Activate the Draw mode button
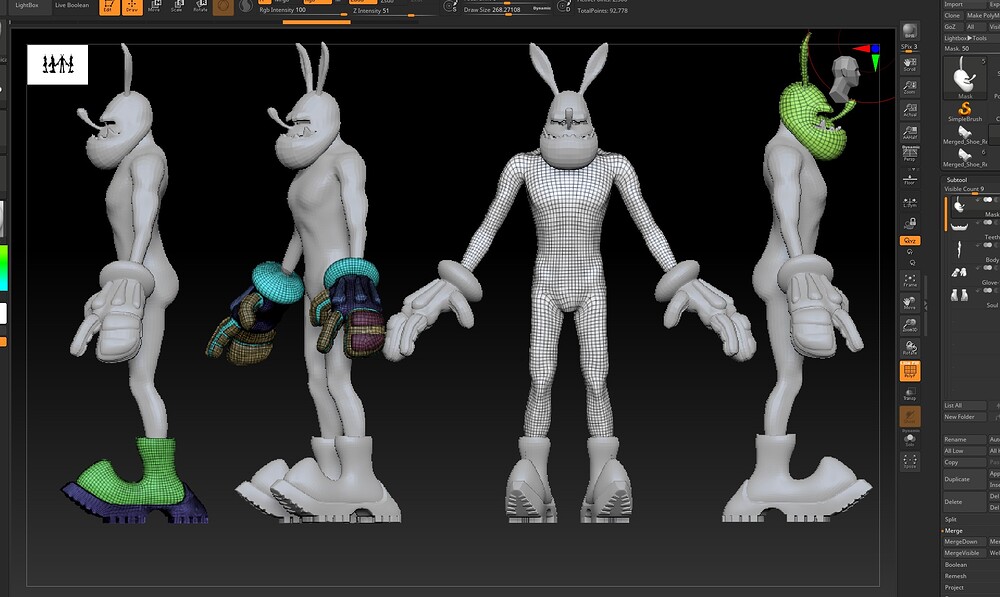This screenshot has height=597, width=1000. tap(132, 7)
